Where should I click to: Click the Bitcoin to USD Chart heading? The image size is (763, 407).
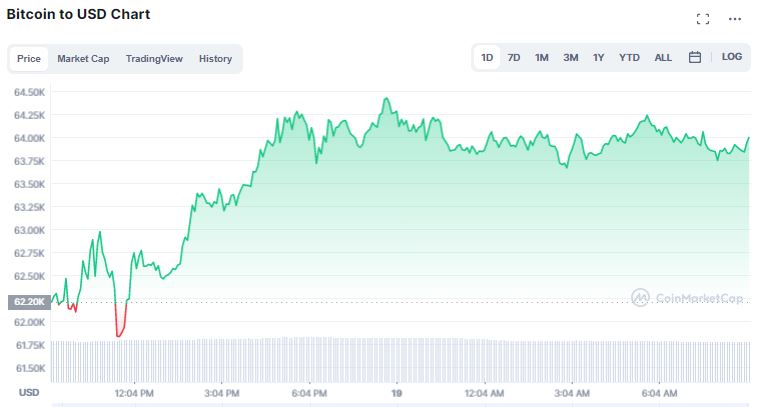[78, 14]
